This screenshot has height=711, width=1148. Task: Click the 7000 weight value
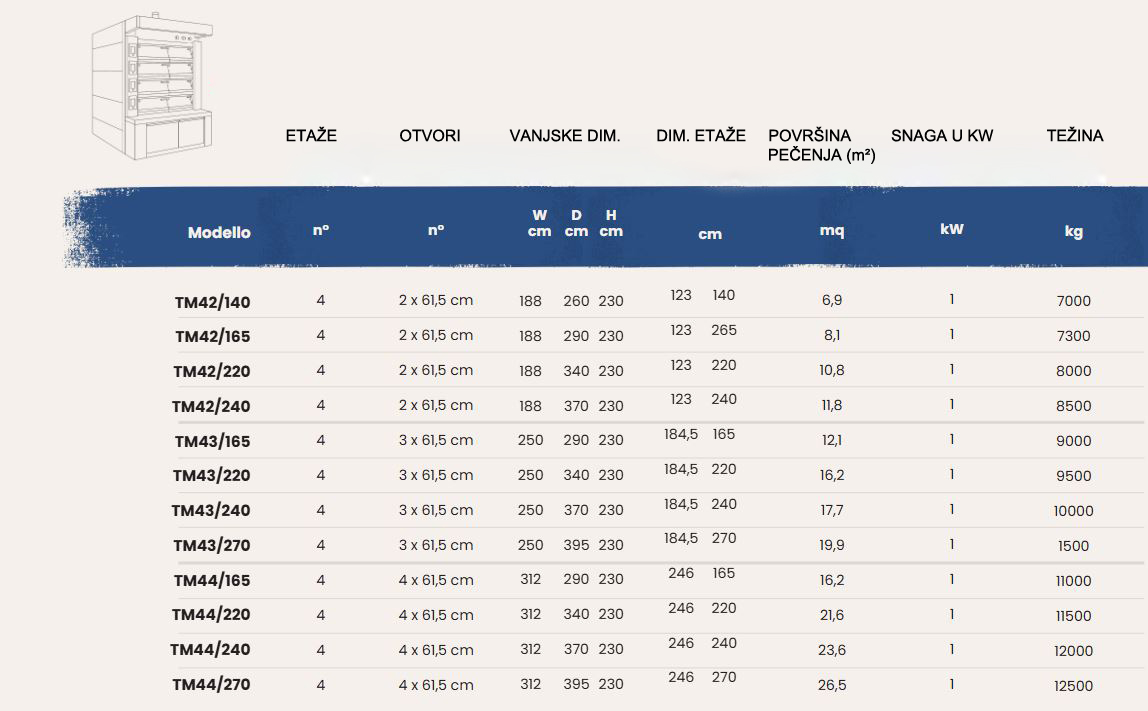pos(1073,301)
